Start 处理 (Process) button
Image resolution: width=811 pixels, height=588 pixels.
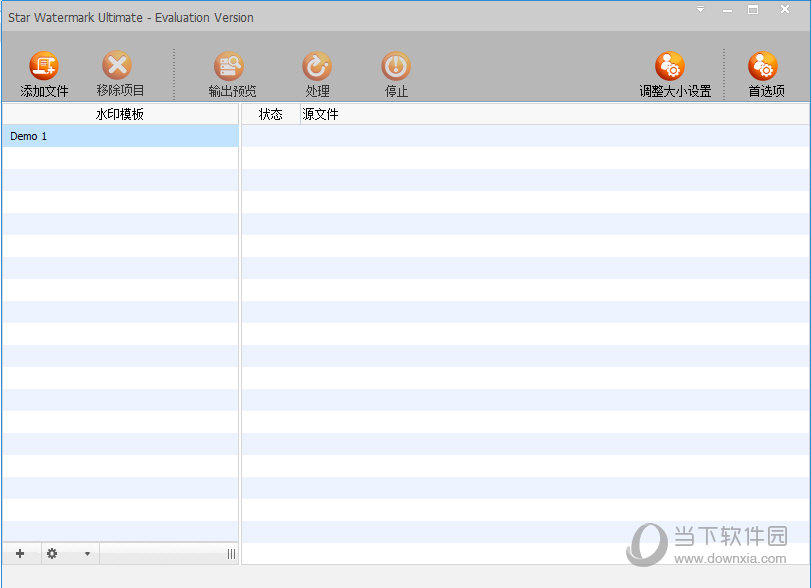pos(317,74)
